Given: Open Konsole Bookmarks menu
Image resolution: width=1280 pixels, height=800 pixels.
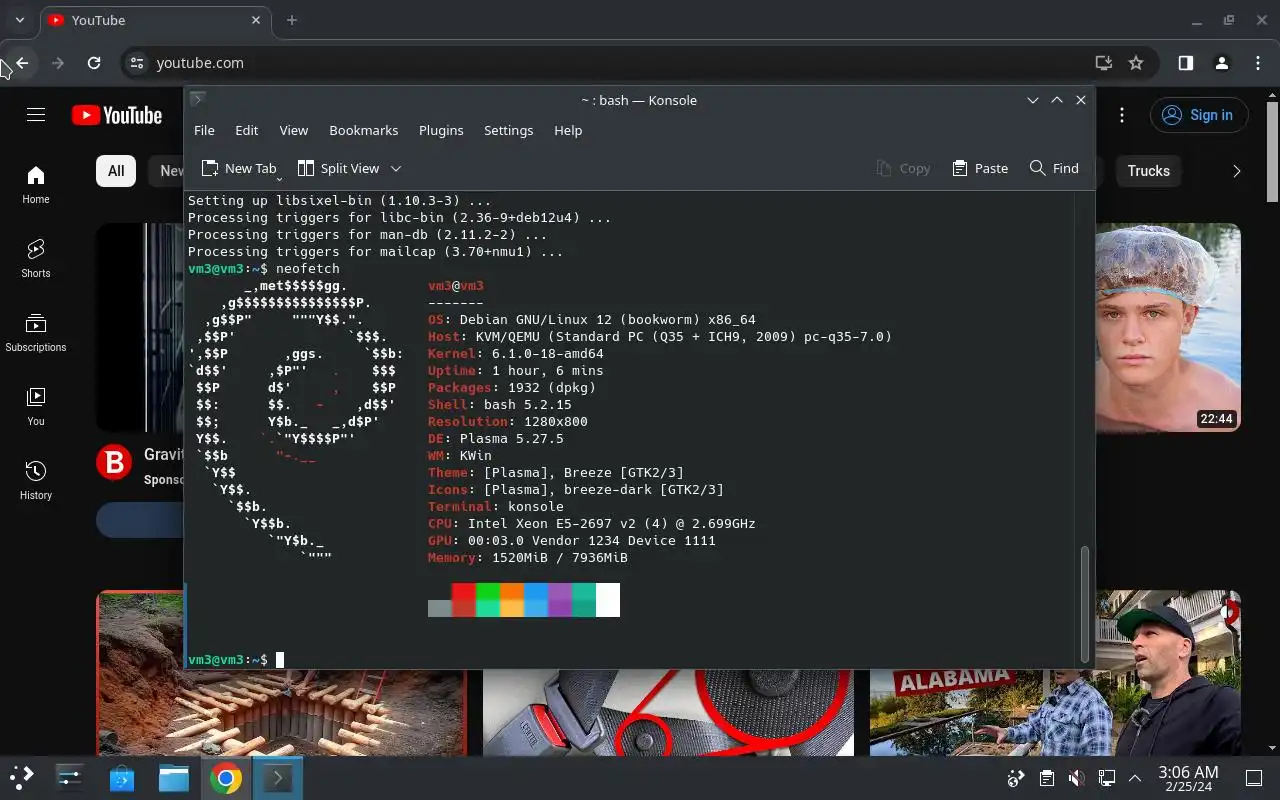Looking at the screenshot, I should pos(364,130).
